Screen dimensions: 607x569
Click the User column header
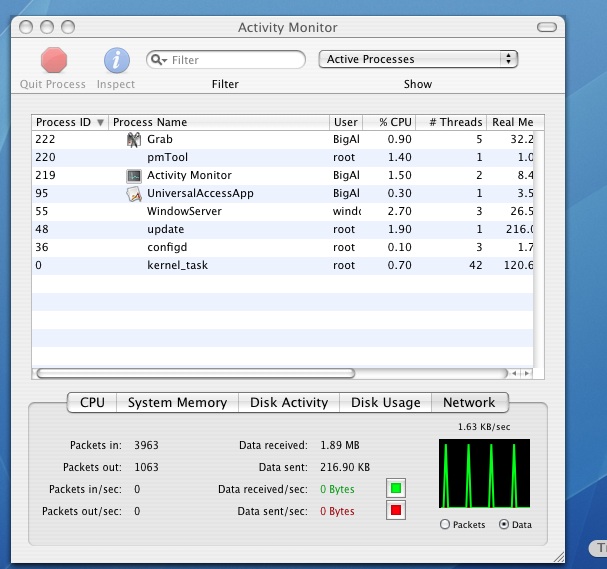pos(346,122)
